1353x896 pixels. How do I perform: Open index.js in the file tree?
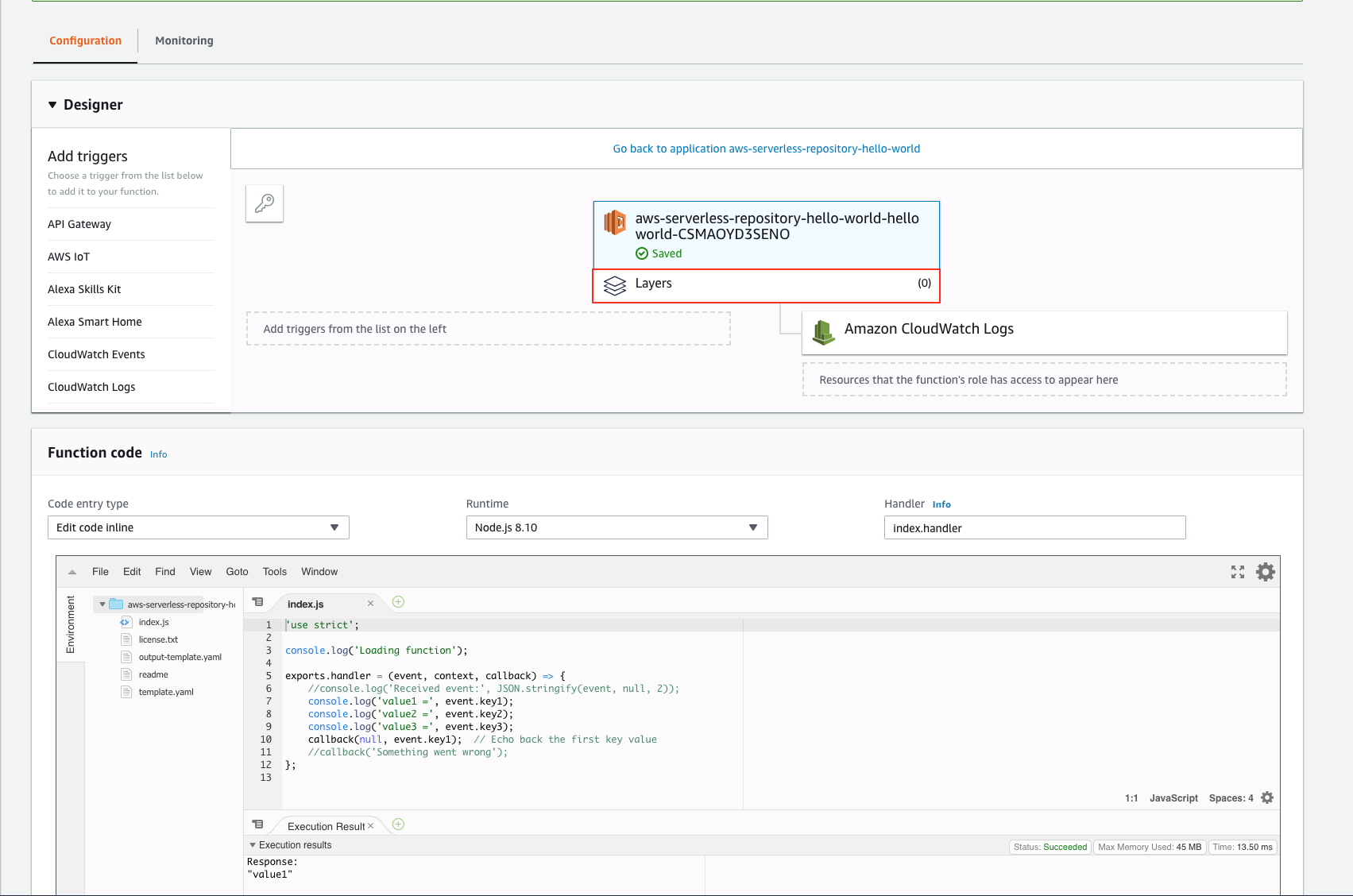click(154, 622)
